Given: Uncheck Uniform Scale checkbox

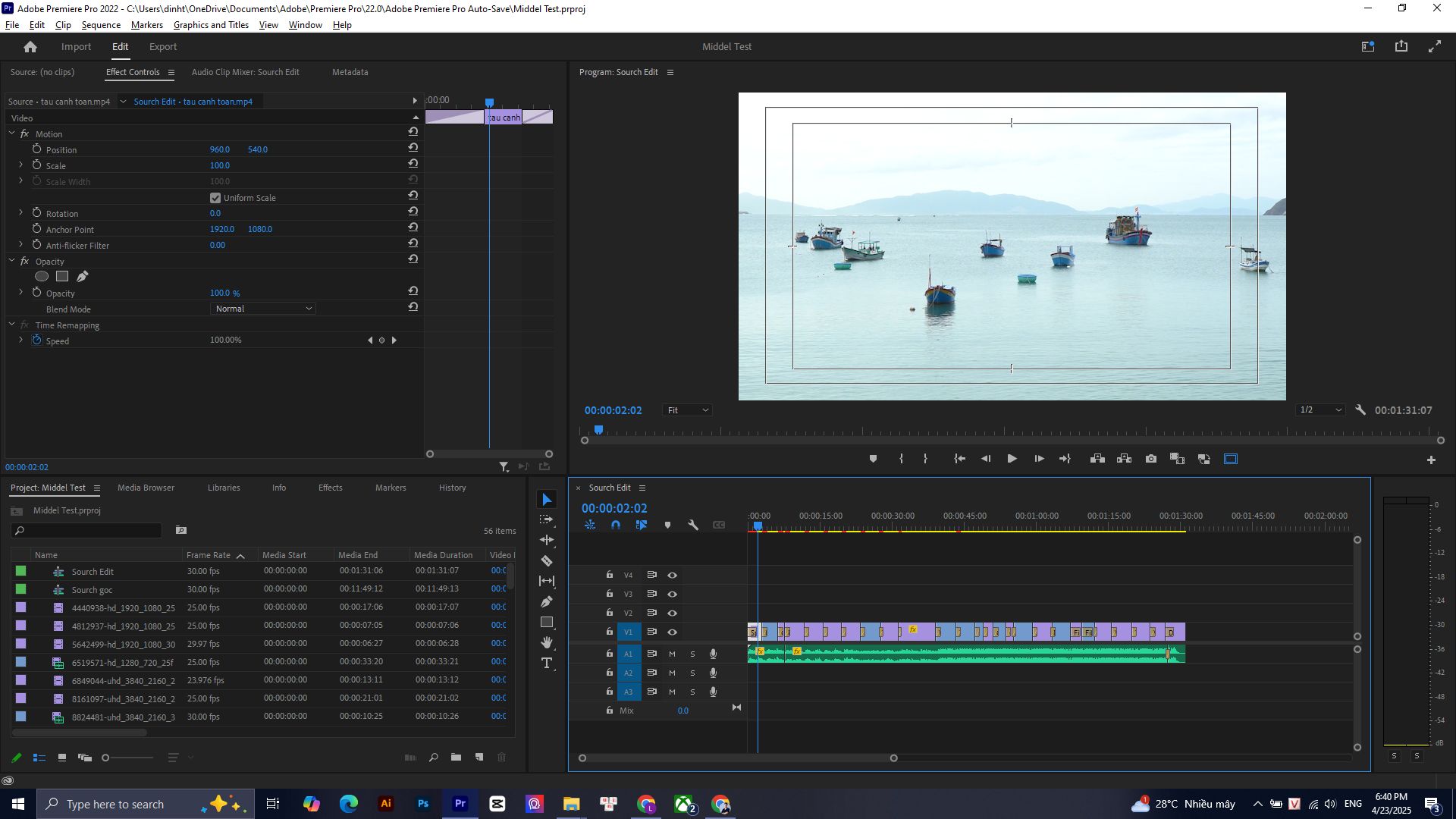Looking at the screenshot, I should click(215, 198).
